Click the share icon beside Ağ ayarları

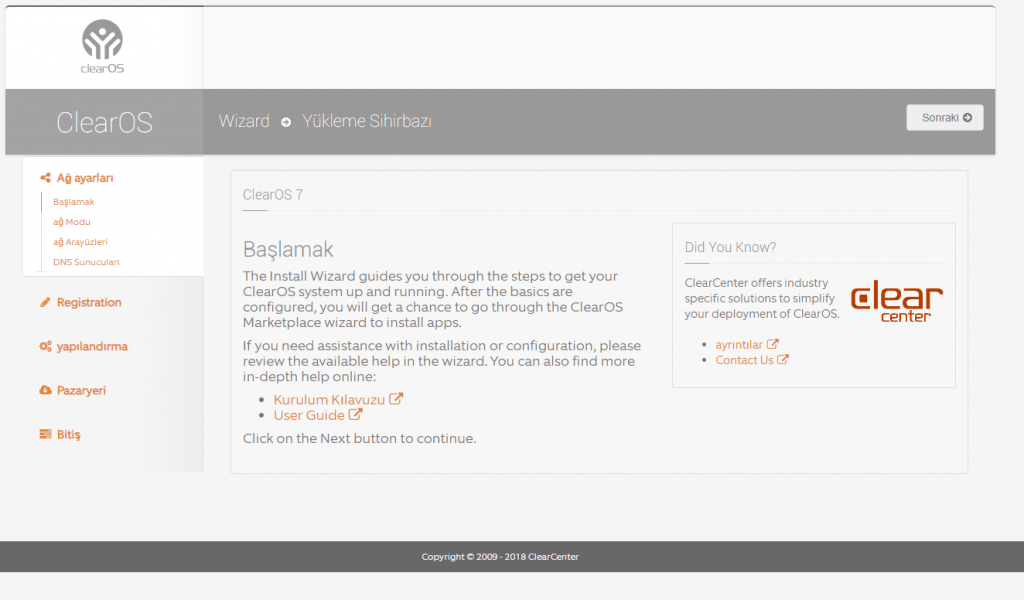point(45,178)
